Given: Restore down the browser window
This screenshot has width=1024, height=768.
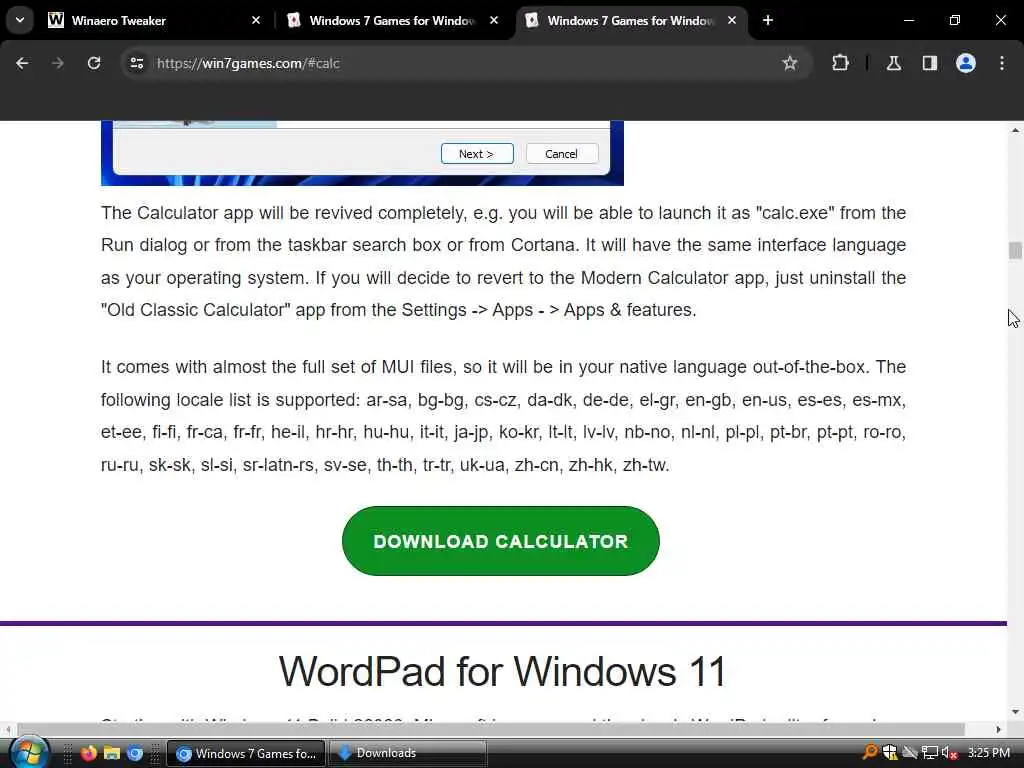Looking at the screenshot, I should (x=954, y=20).
